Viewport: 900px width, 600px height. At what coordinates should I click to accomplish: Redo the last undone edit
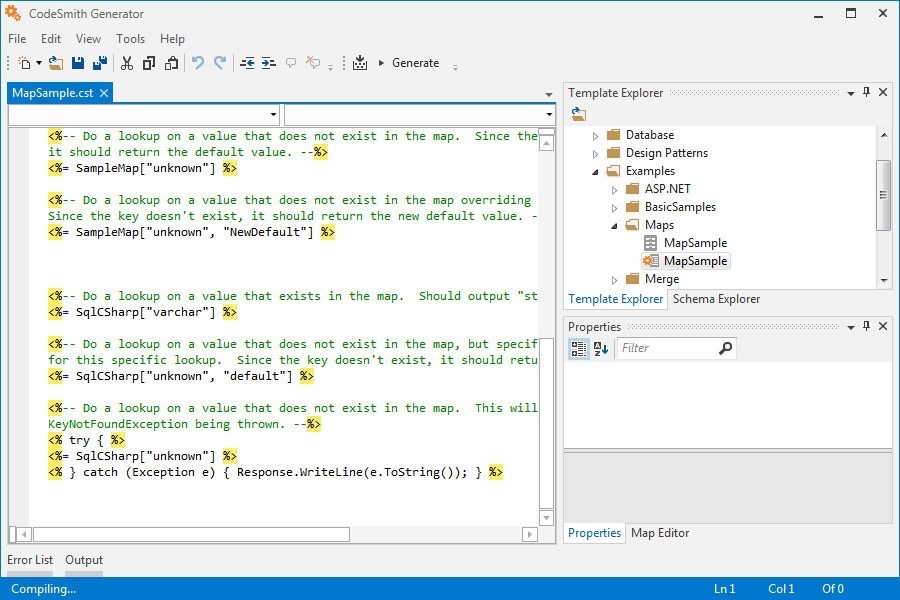tap(220, 63)
